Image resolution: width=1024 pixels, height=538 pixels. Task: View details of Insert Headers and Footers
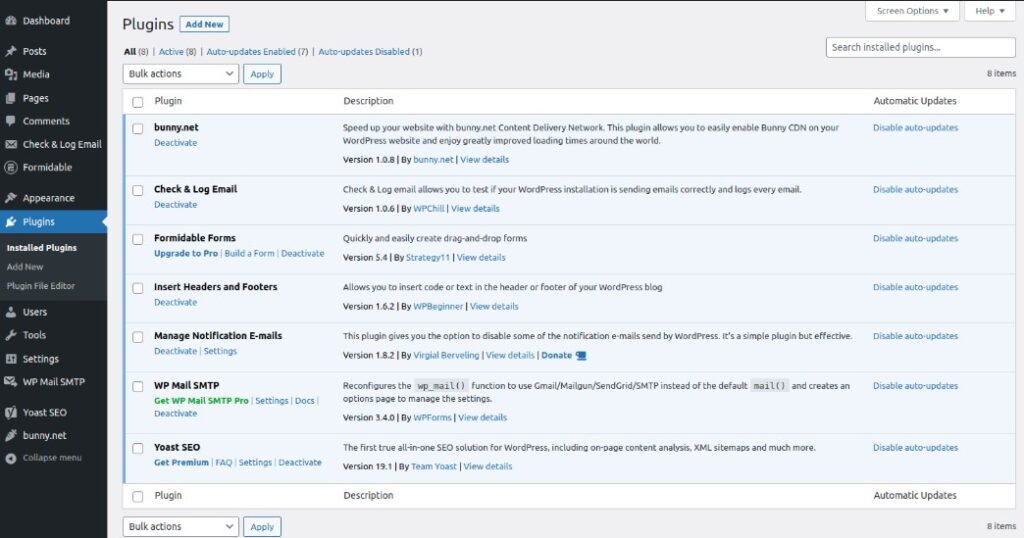[494, 306]
